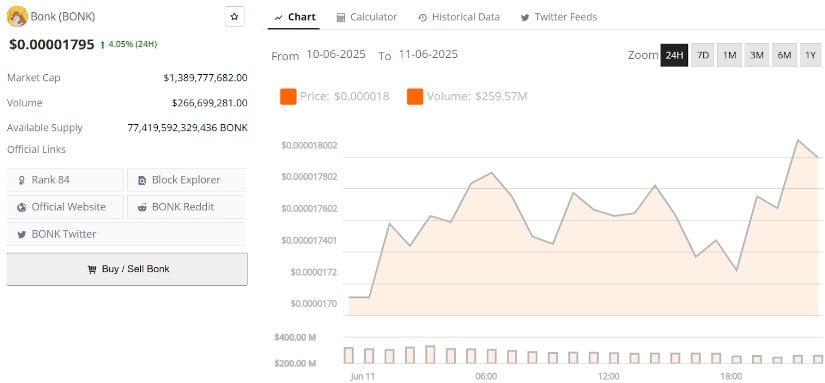This screenshot has height=383, width=825.
Task: Toggle the Volume series orange legend swatch
Action: click(x=415, y=97)
